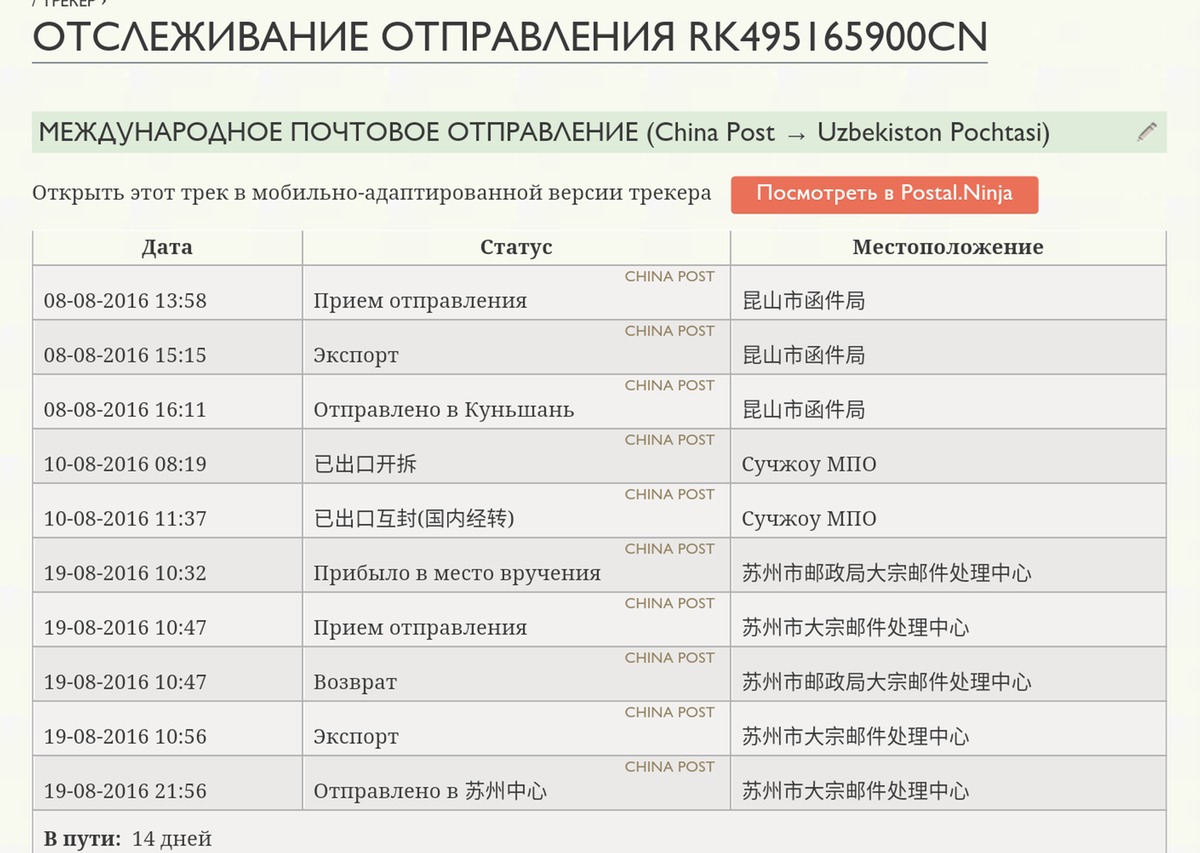This screenshot has width=1200, height=853.
Task: Click the "Дата" column header
Action: point(167,247)
